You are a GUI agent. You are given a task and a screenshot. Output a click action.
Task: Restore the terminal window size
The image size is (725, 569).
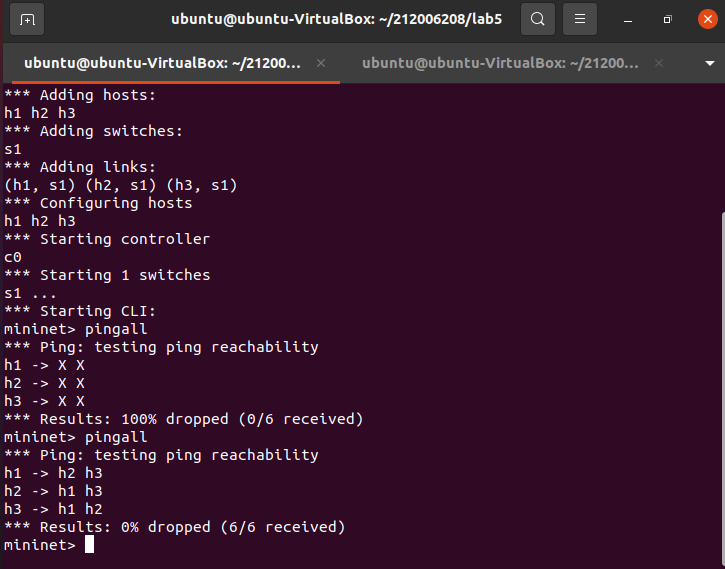(x=667, y=19)
